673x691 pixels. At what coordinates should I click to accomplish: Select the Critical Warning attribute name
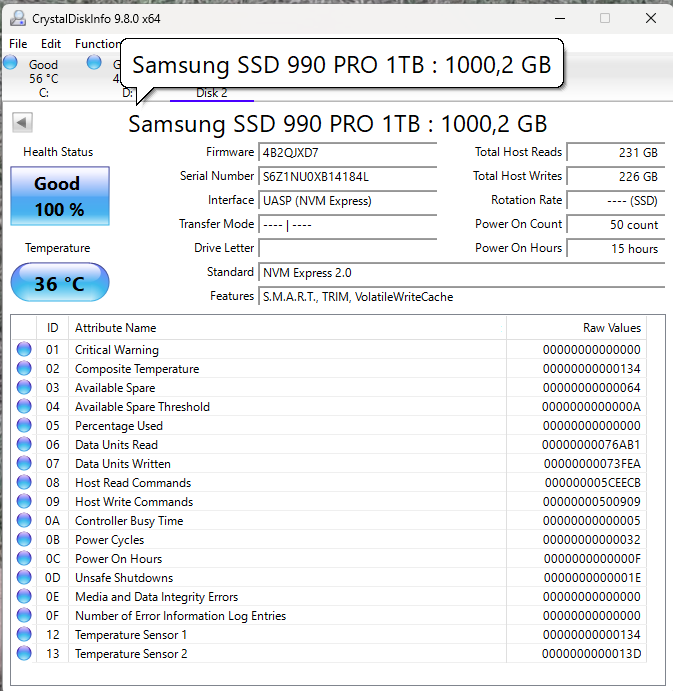point(117,350)
